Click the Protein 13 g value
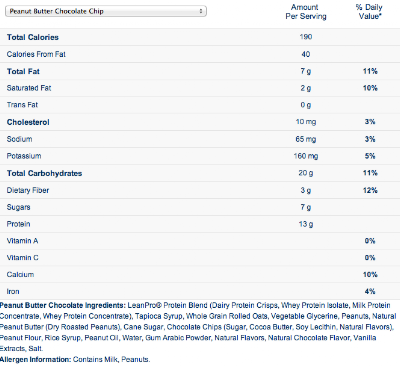 tap(306, 224)
